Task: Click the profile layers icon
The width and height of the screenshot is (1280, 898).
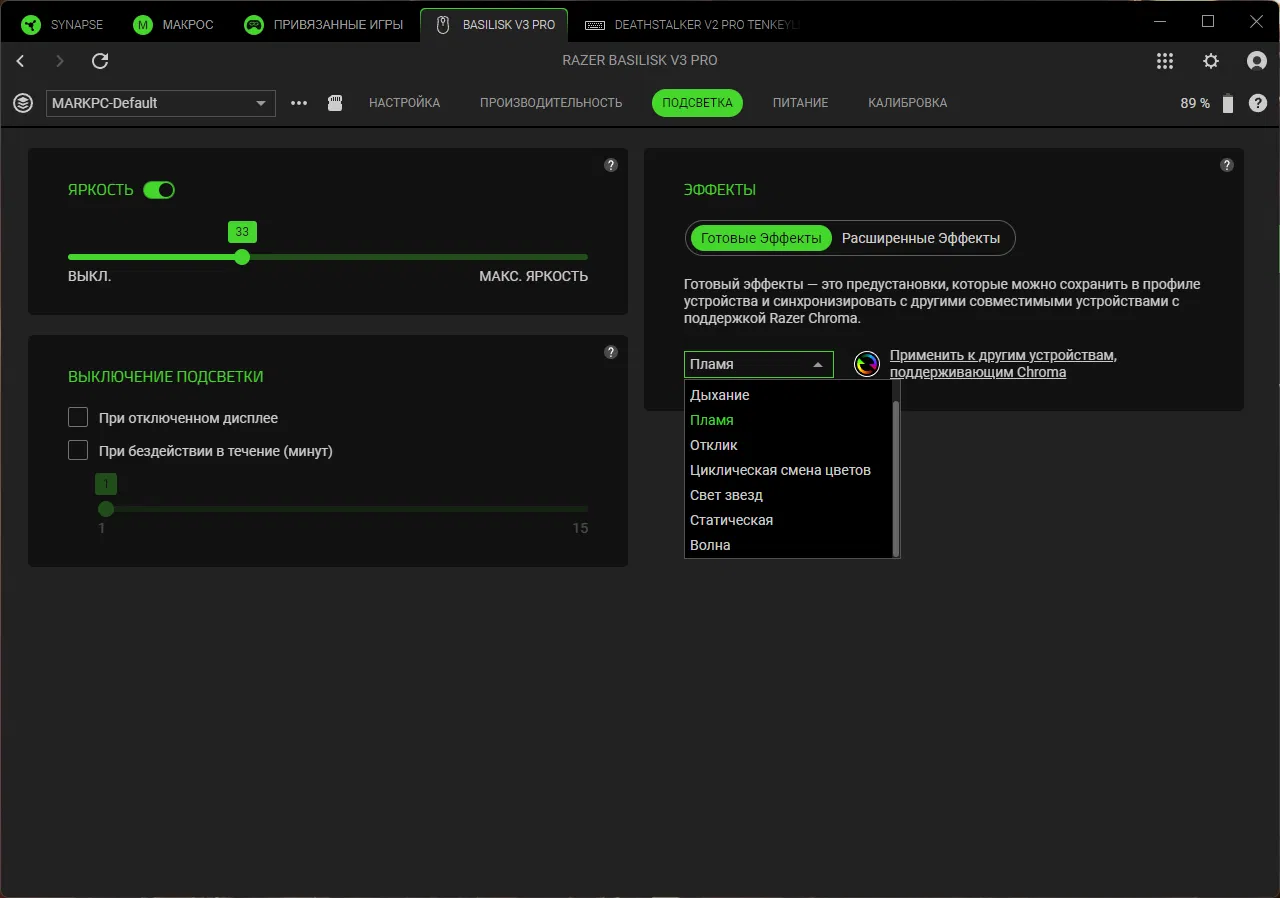Action: click(x=23, y=103)
